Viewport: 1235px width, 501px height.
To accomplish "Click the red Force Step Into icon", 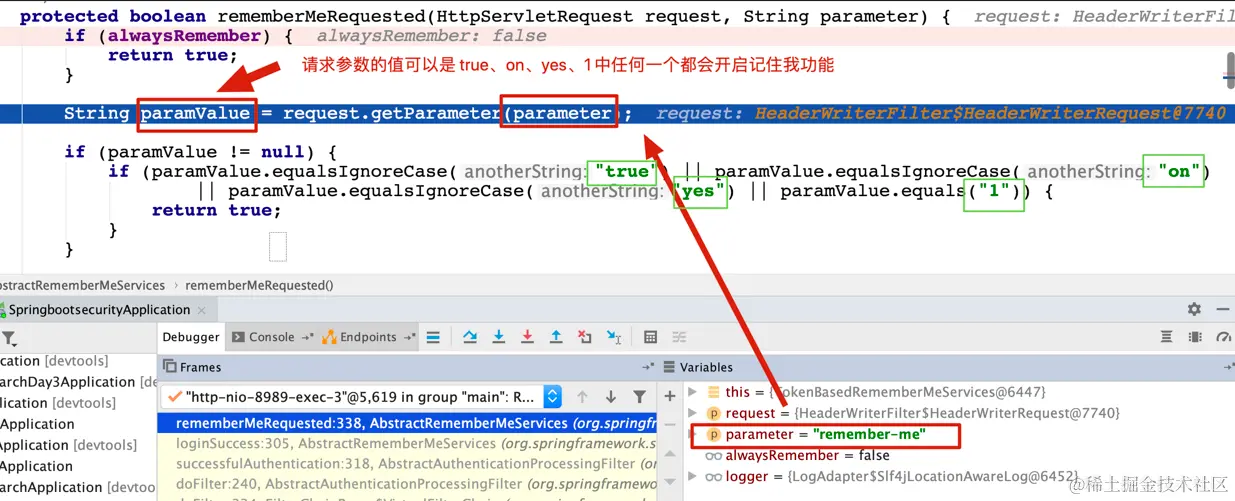I will click(x=527, y=337).
